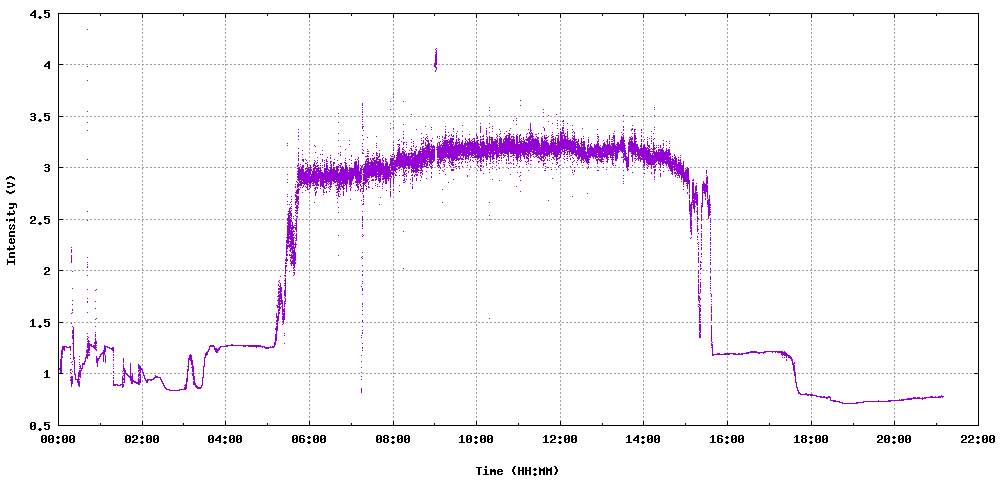Click the 4.5 y-axis tick label
The width and height of the screenshot is (1000, 480).
tap(41, 13)
